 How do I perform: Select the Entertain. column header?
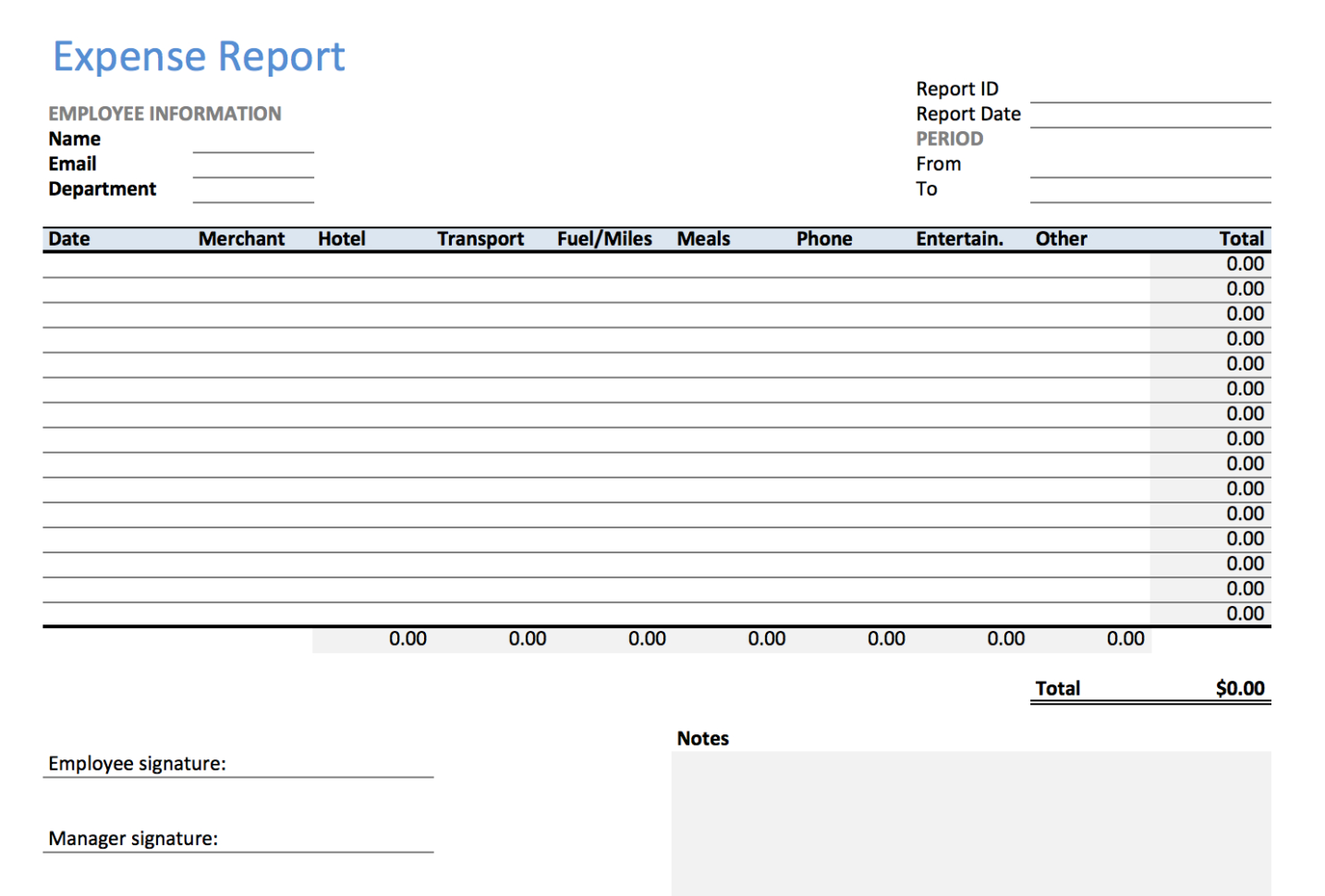959,238
